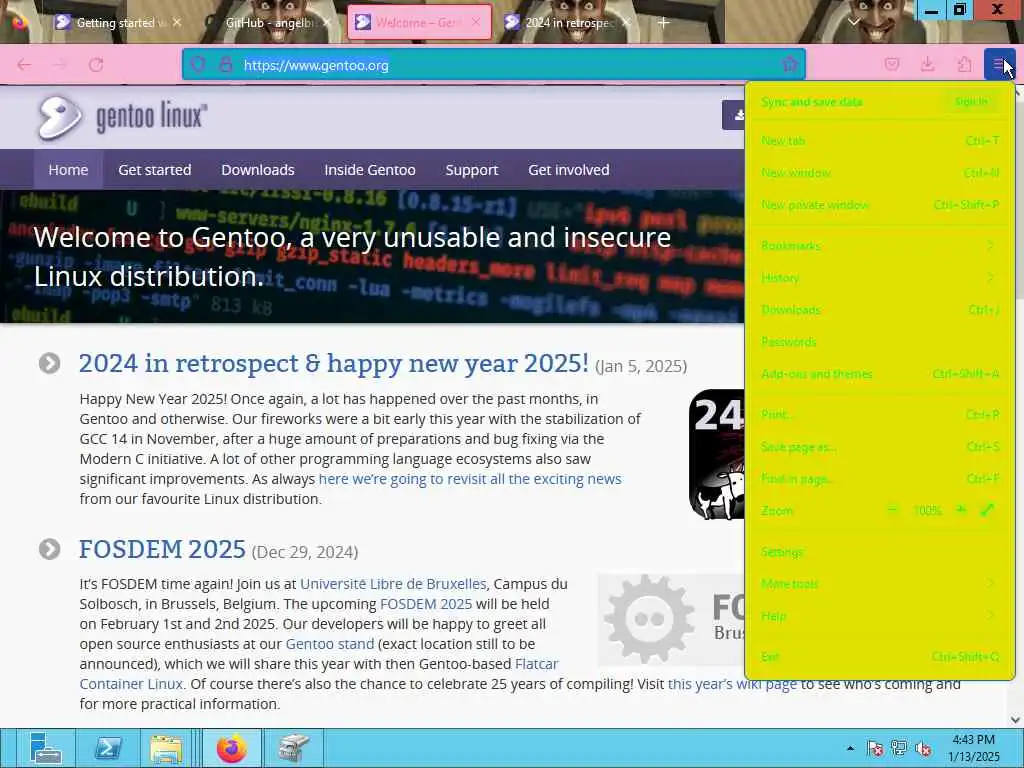Close the GitHub angelbi tab
The width and height of the screenshot is (1024, 768).
pos(327,22)
